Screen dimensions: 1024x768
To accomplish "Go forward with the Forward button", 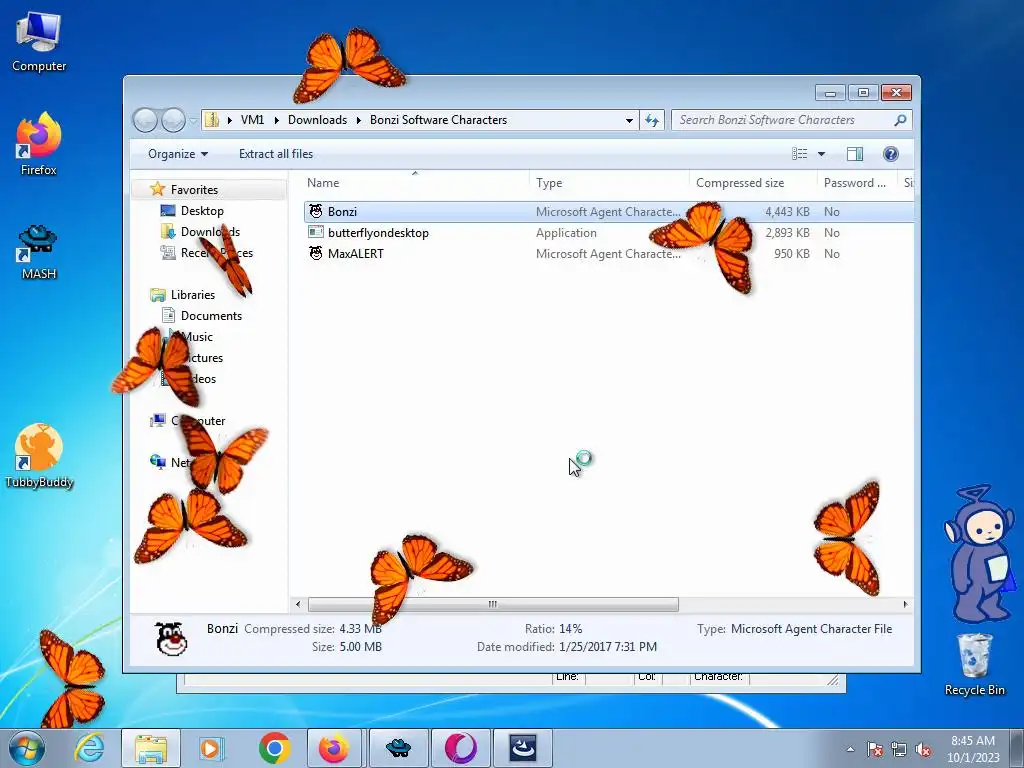I will (173, 120).
